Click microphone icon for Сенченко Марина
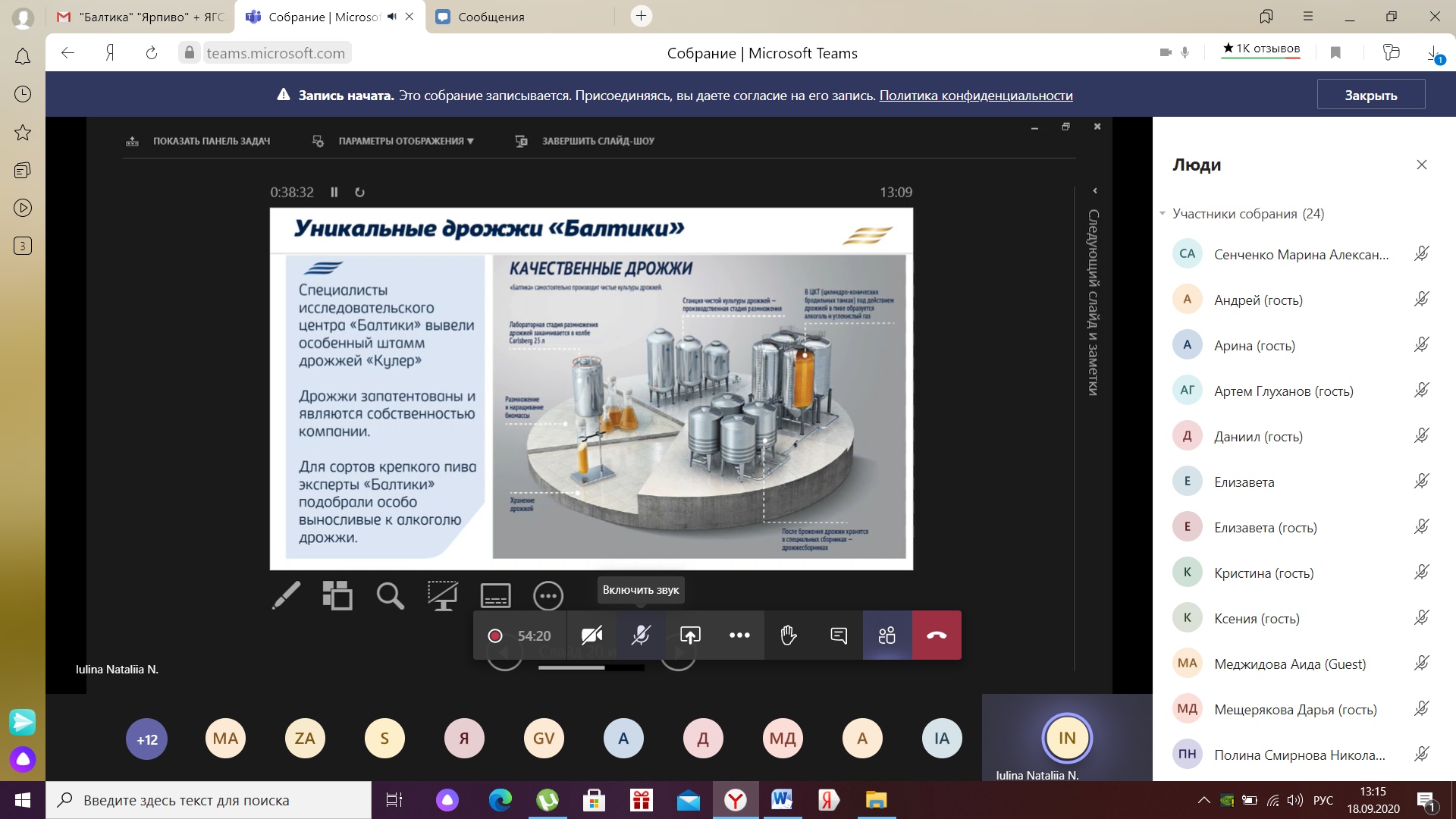 point(1422,254)
